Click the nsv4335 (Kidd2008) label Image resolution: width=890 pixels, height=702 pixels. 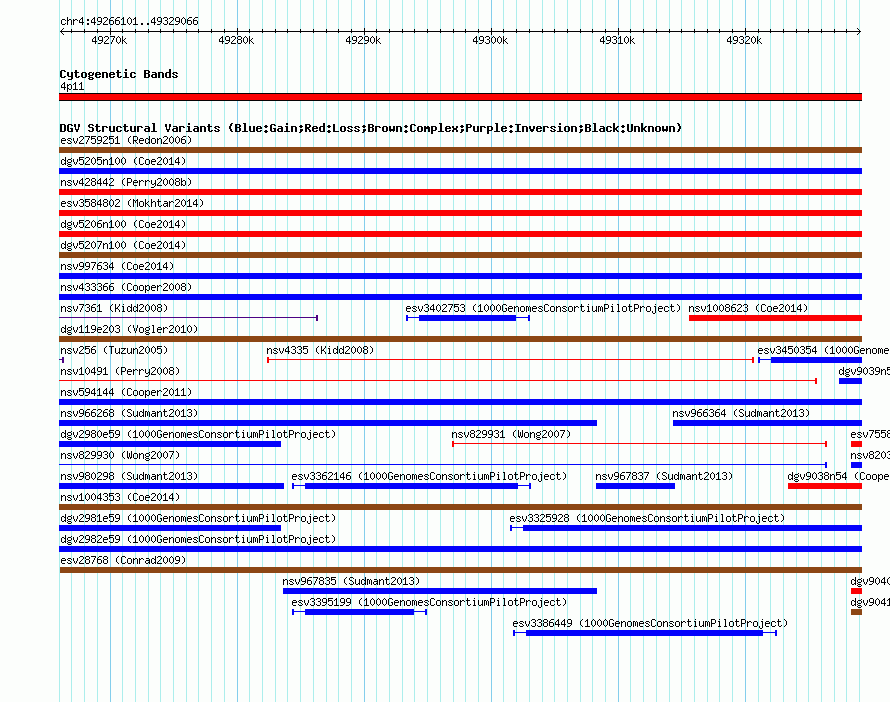click(x=320, y=350)
